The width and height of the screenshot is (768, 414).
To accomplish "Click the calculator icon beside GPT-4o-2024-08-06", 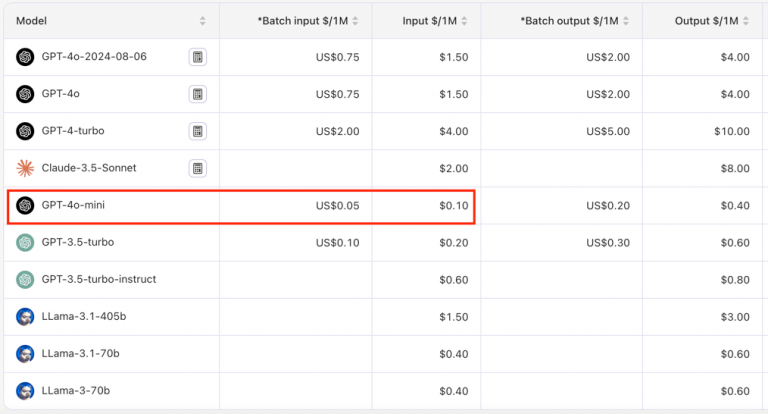I will coord(198,57).
